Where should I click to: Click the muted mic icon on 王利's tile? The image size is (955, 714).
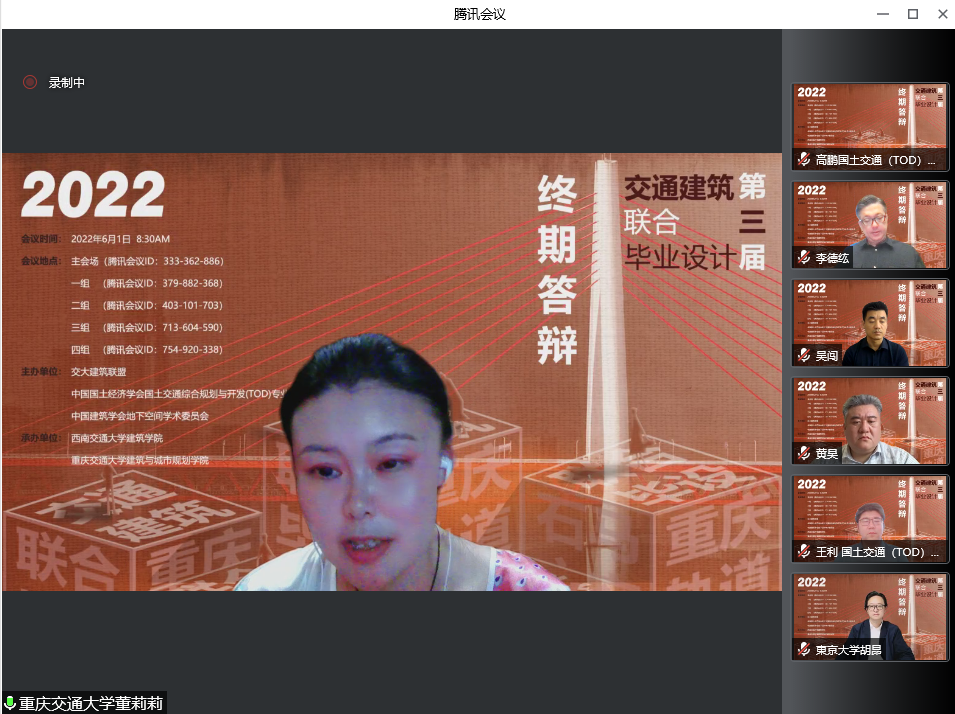[x=803, y=552]
